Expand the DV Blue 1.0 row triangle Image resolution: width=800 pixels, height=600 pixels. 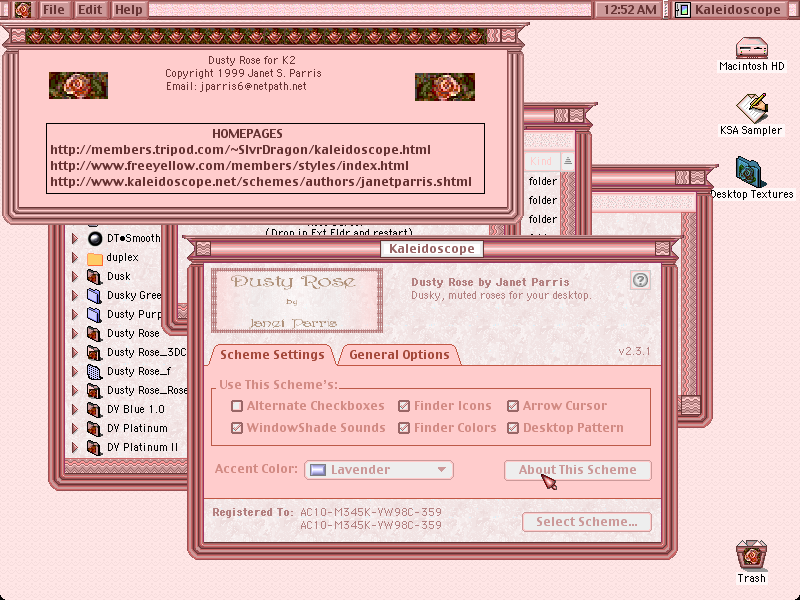pyautogui.click(x=75, y=409)
